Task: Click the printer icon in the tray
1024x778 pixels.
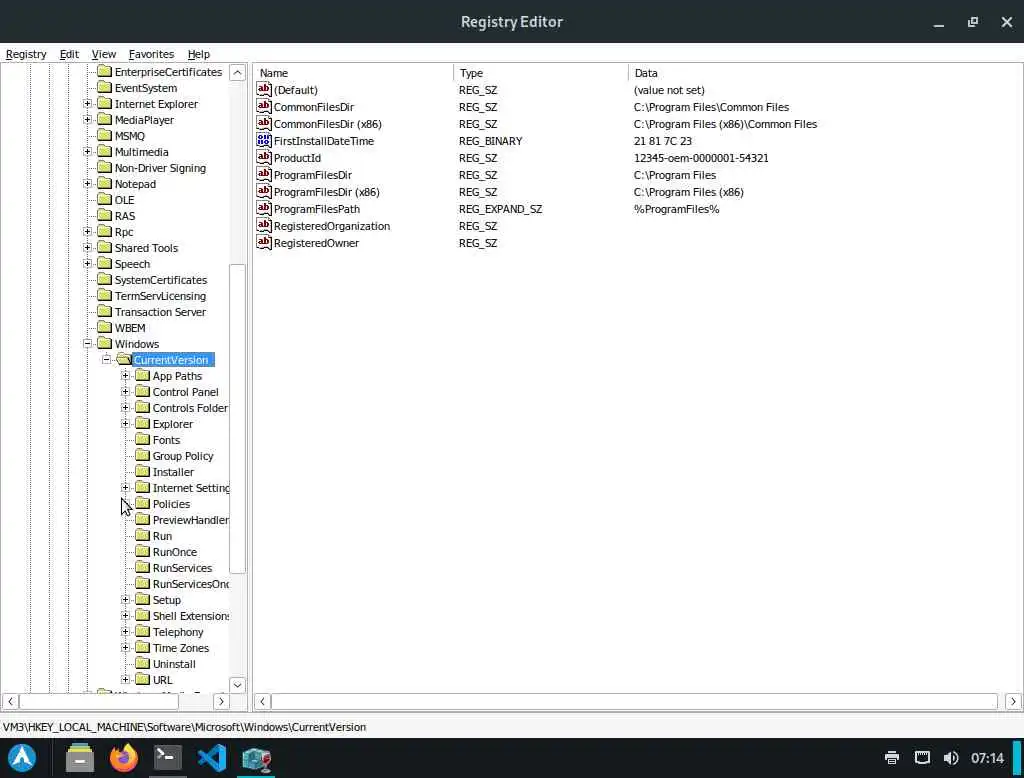Action: 891,758
